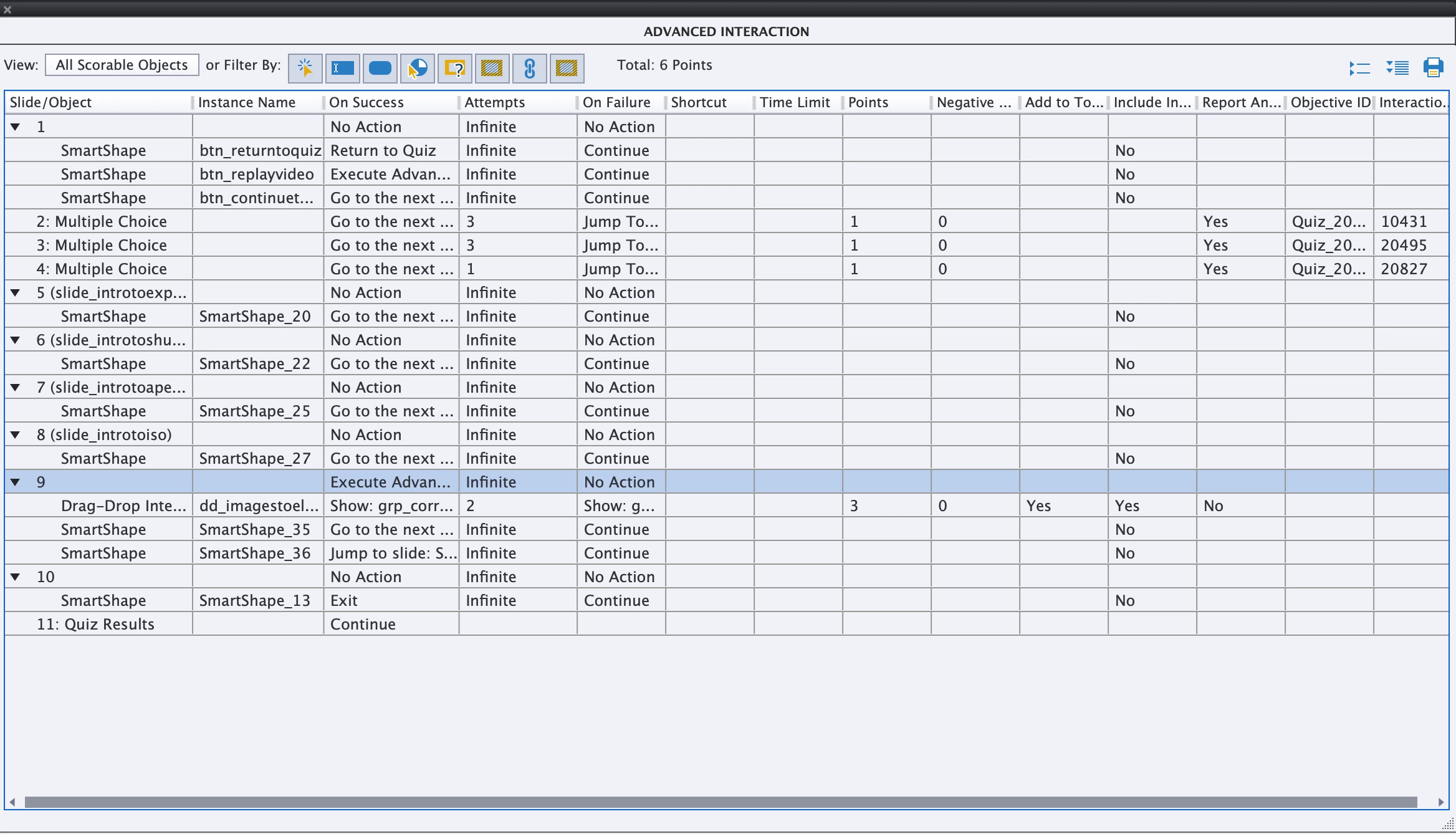Click the expand all rows icon

pos(1397,67)
